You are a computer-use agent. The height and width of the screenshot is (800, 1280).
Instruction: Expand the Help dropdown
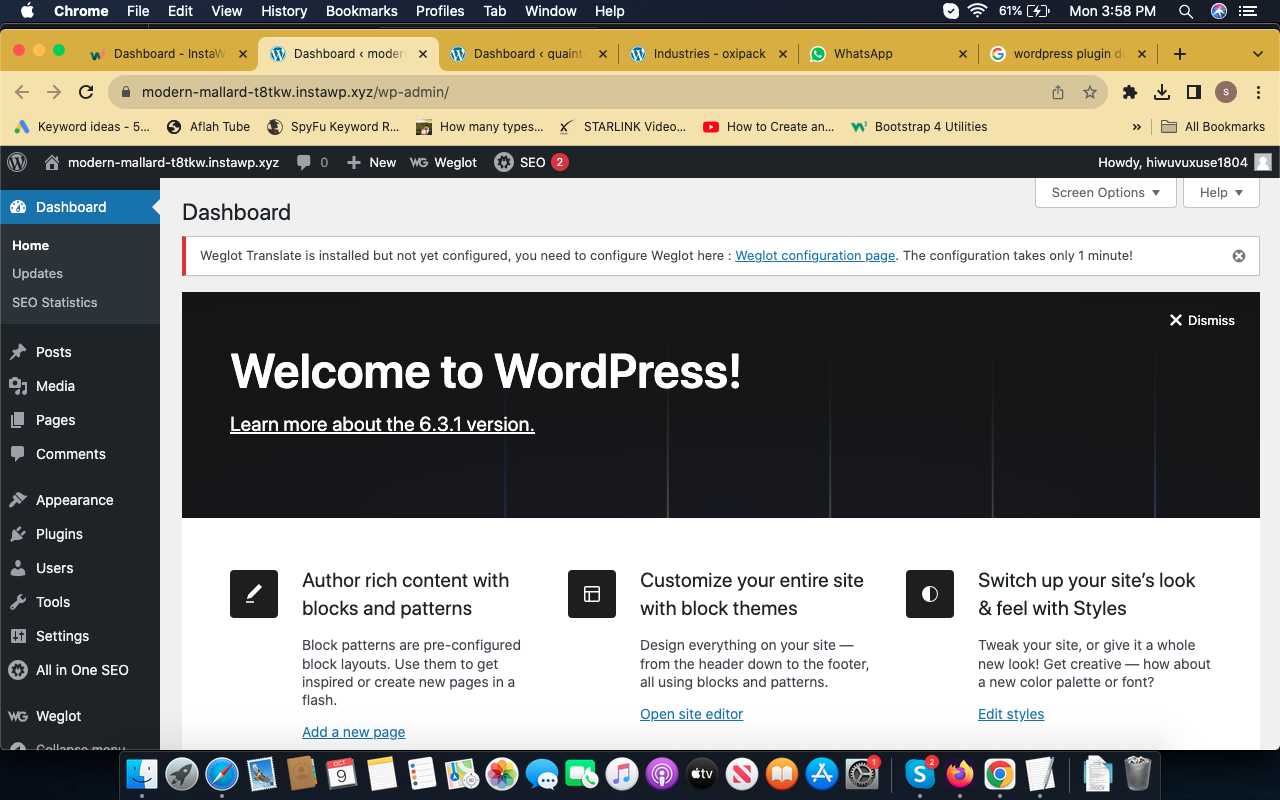[1221, 192]
